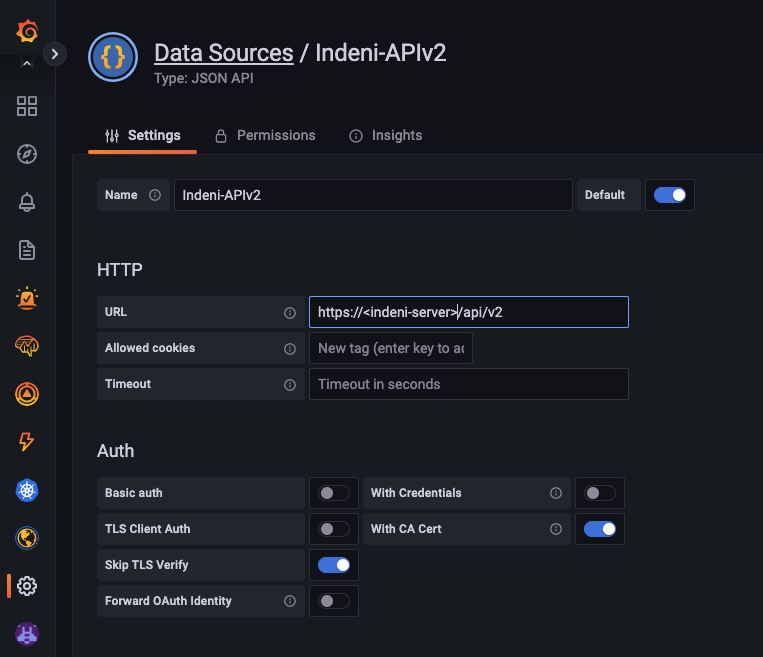Click the info icon beside URL label
The image size is (763, 657).
click(x=290, y=313)
